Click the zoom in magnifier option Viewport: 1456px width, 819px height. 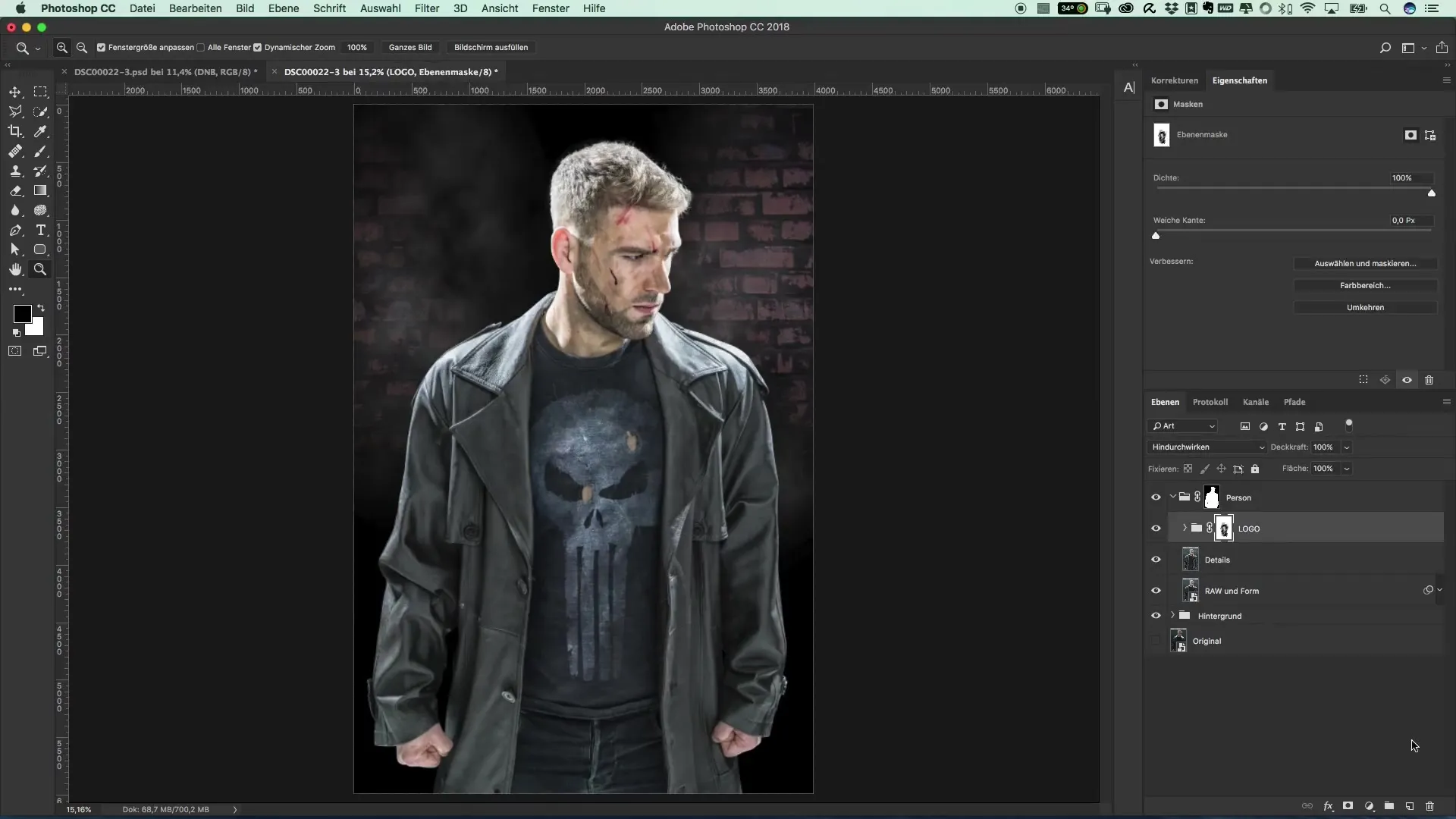[62, 47]
